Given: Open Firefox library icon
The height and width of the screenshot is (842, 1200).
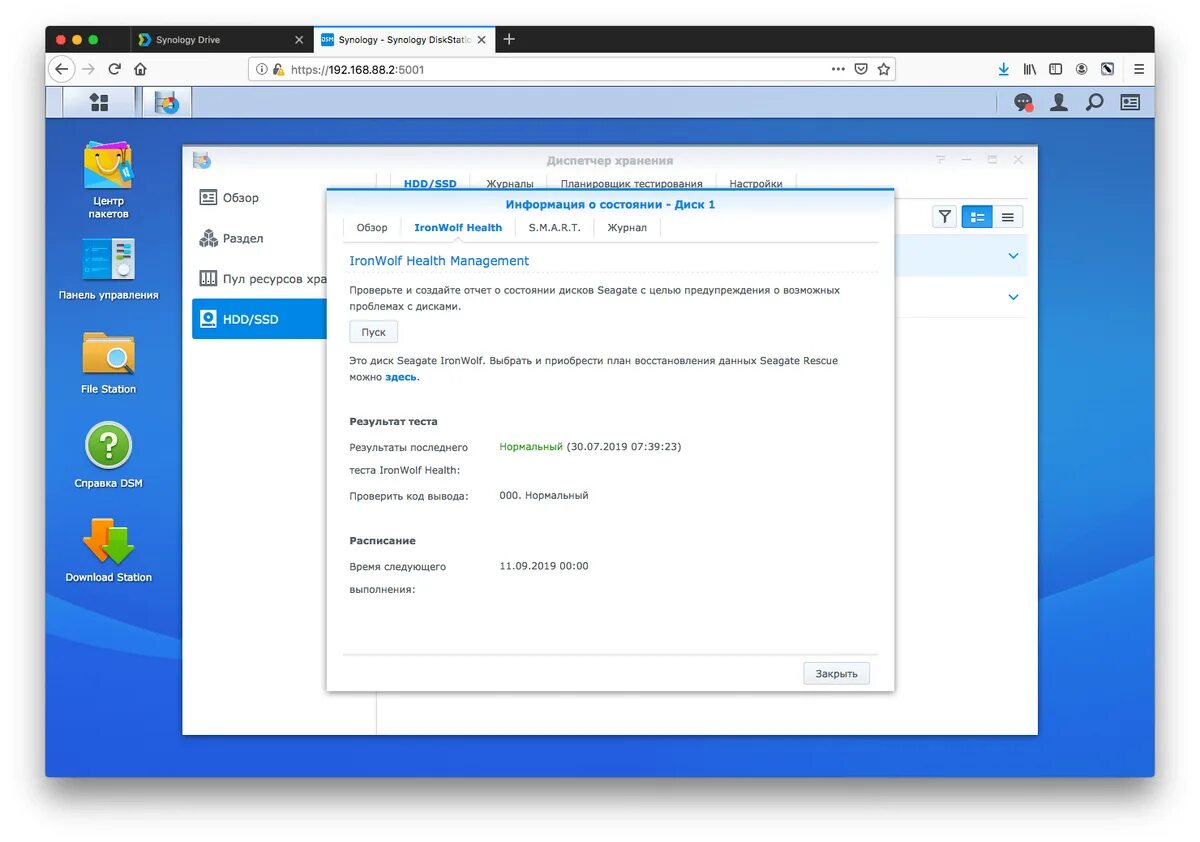Looking at the screenshot, I should 1030,69.
